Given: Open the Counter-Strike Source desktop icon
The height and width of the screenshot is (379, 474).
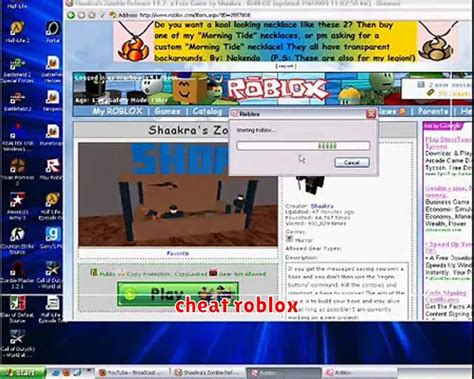Looking at the screenshot, I should (x=17, y=240).
